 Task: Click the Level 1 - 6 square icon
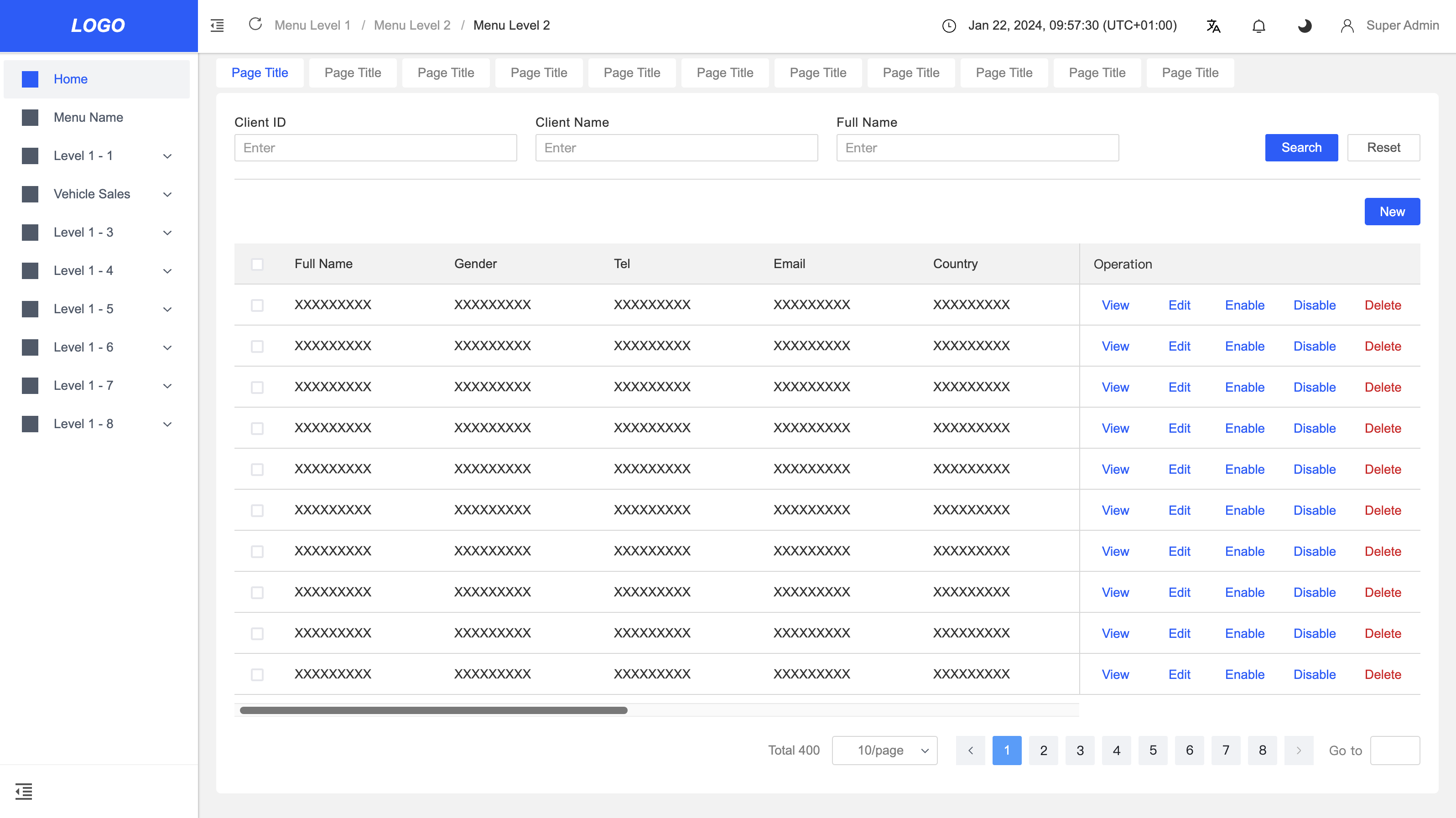coord(30,347)
